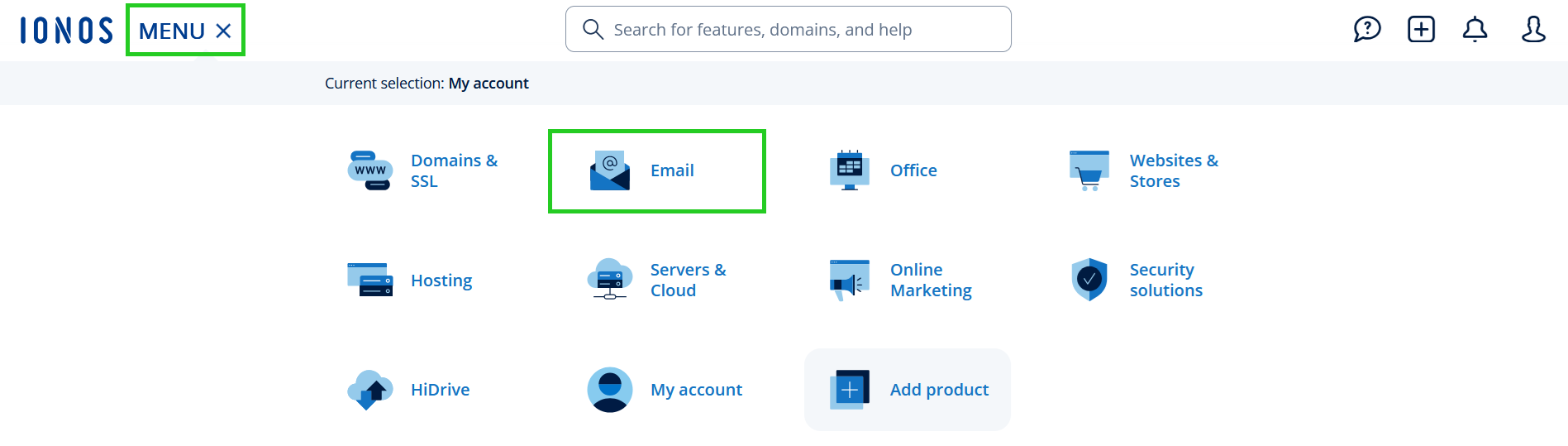
Task: Click the IONOS logo
Action: [66, 31]
